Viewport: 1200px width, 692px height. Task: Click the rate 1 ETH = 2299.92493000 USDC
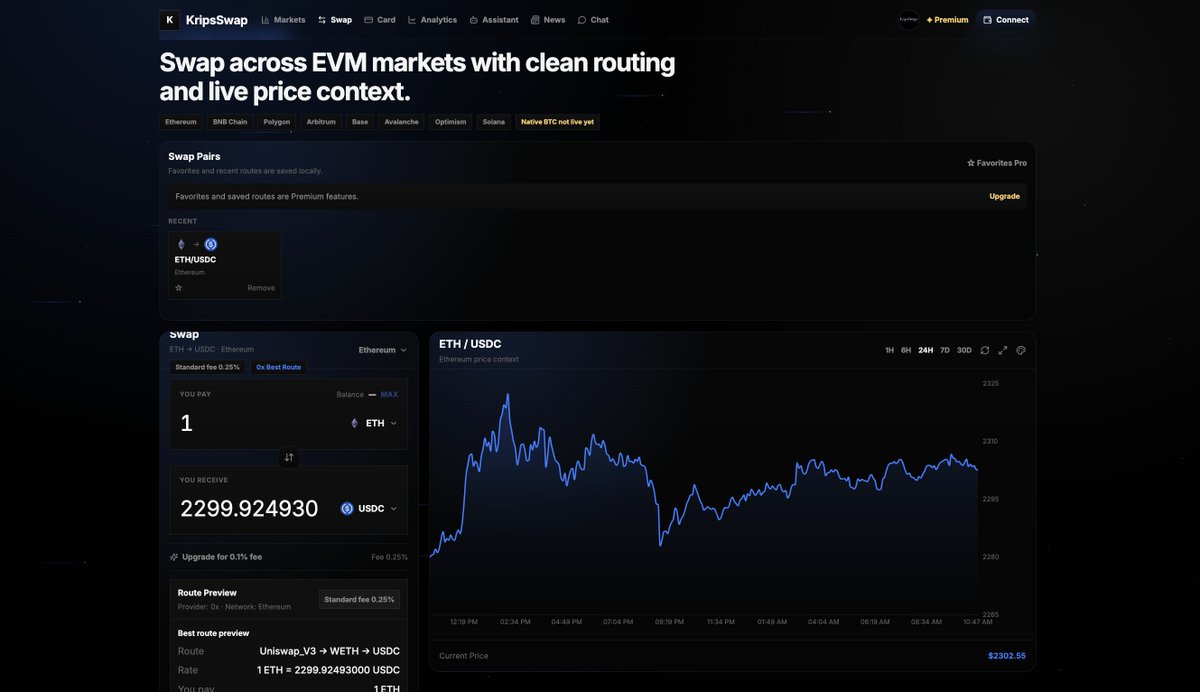click(328, 670)
